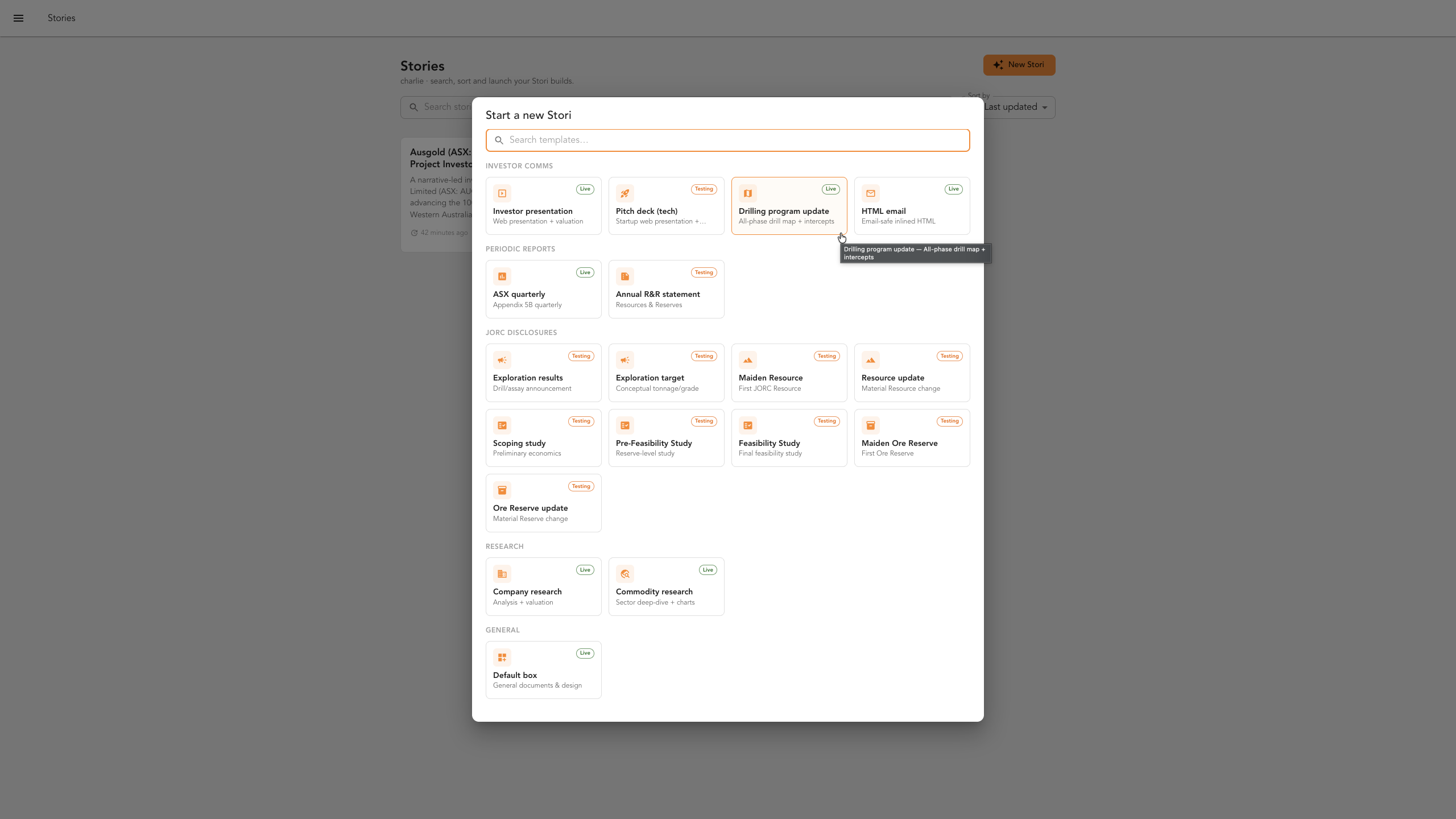1456x819 pixels.
Task: Click the Stories label in the top bar
Action: 61,18
